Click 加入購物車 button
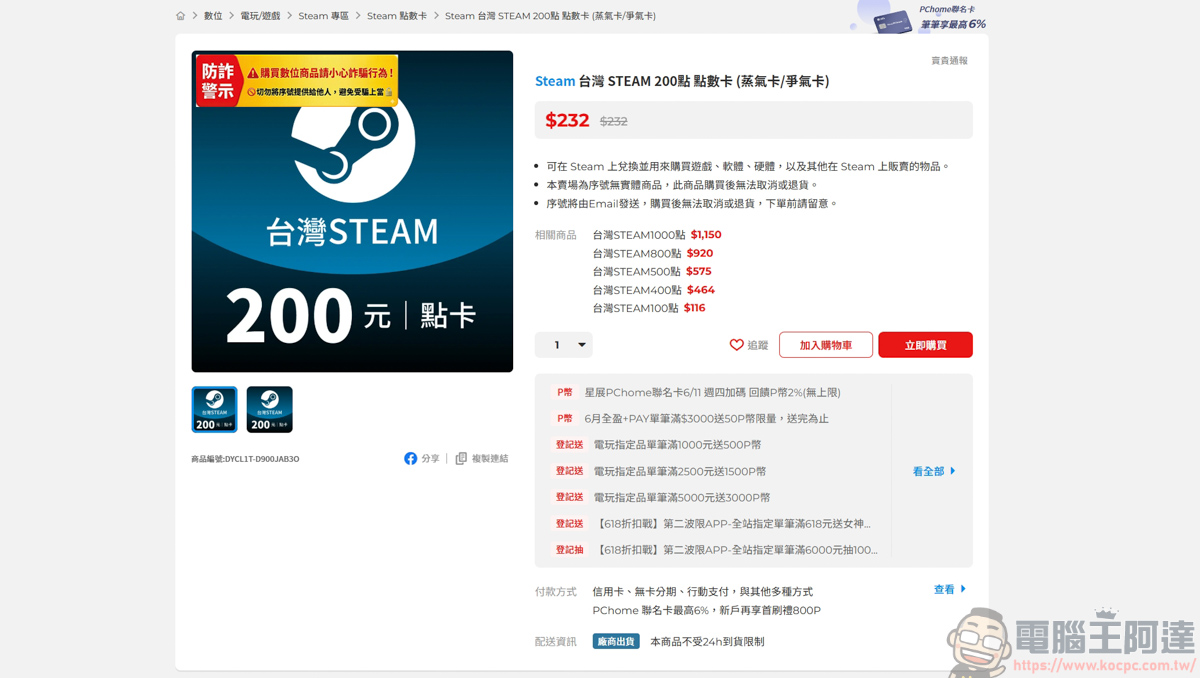Viewport: 1200px width, 678px height. click(826, 345)
